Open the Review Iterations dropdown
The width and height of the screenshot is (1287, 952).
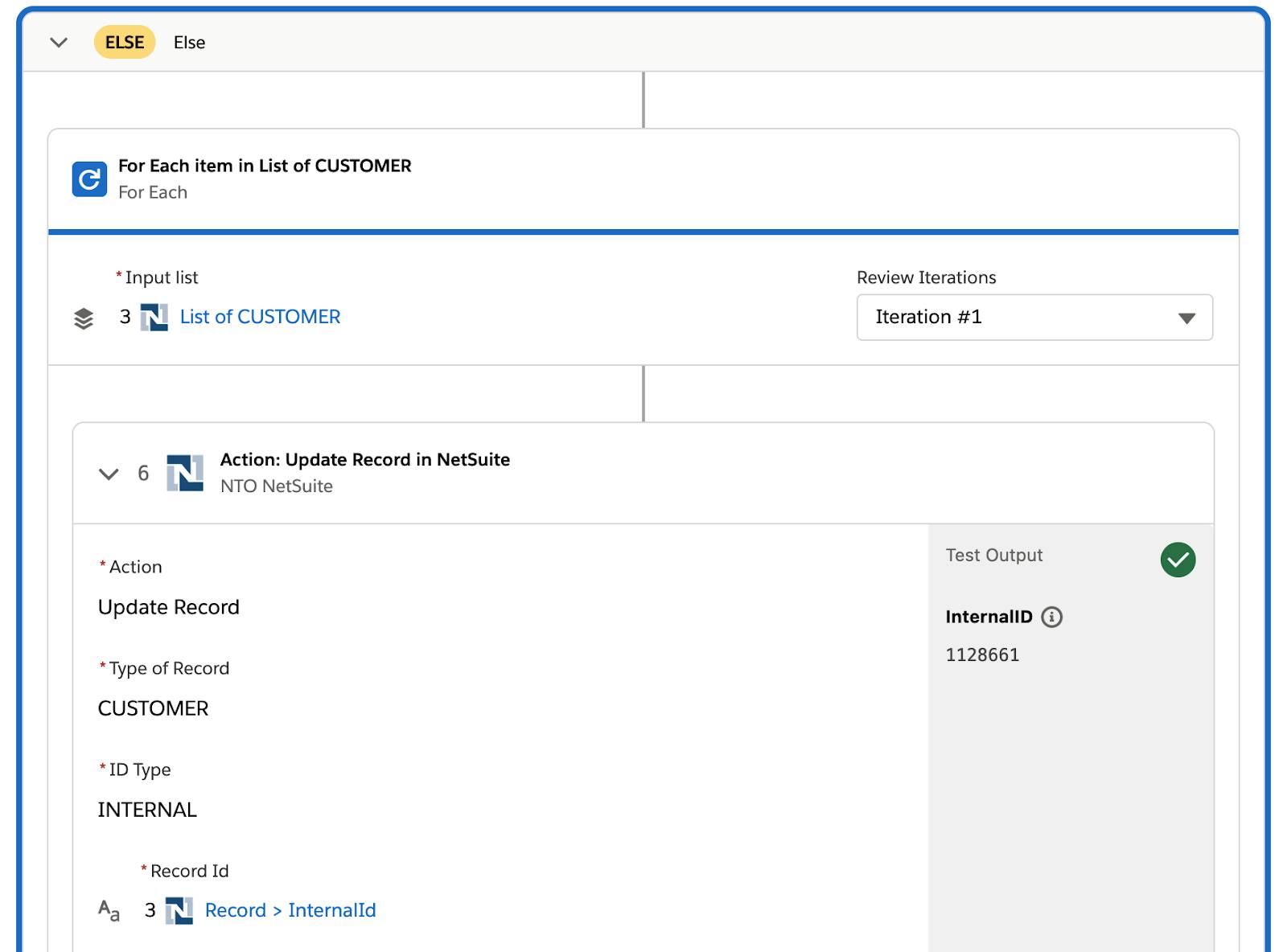(1034, 318)
